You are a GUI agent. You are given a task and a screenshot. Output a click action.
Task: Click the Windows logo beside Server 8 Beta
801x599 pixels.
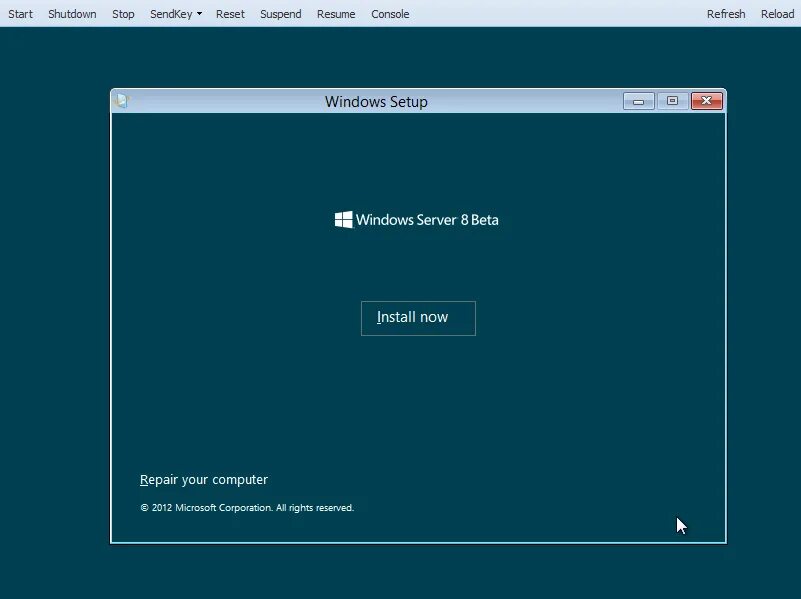pos(343,220)
